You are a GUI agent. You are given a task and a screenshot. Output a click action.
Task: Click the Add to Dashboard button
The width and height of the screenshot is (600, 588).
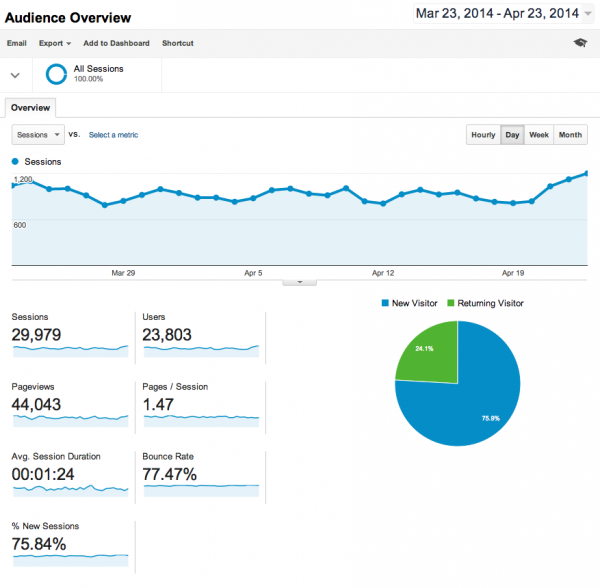tap(116, 44)
